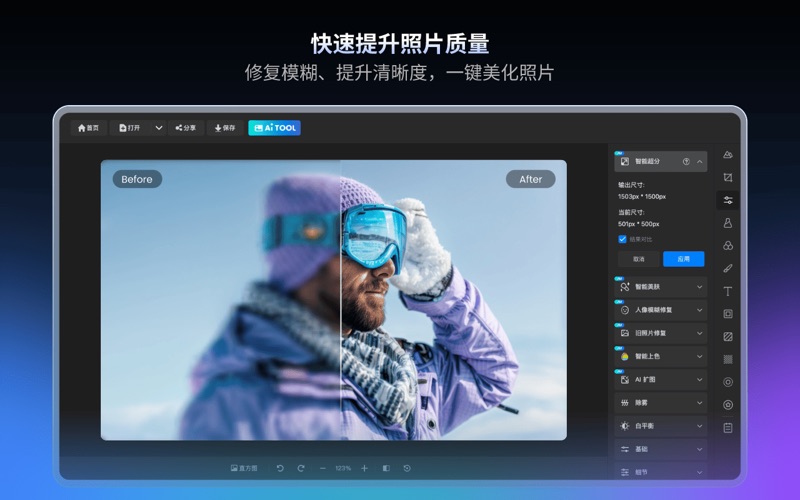Click the 取消 cancel button

coord(638,259)
